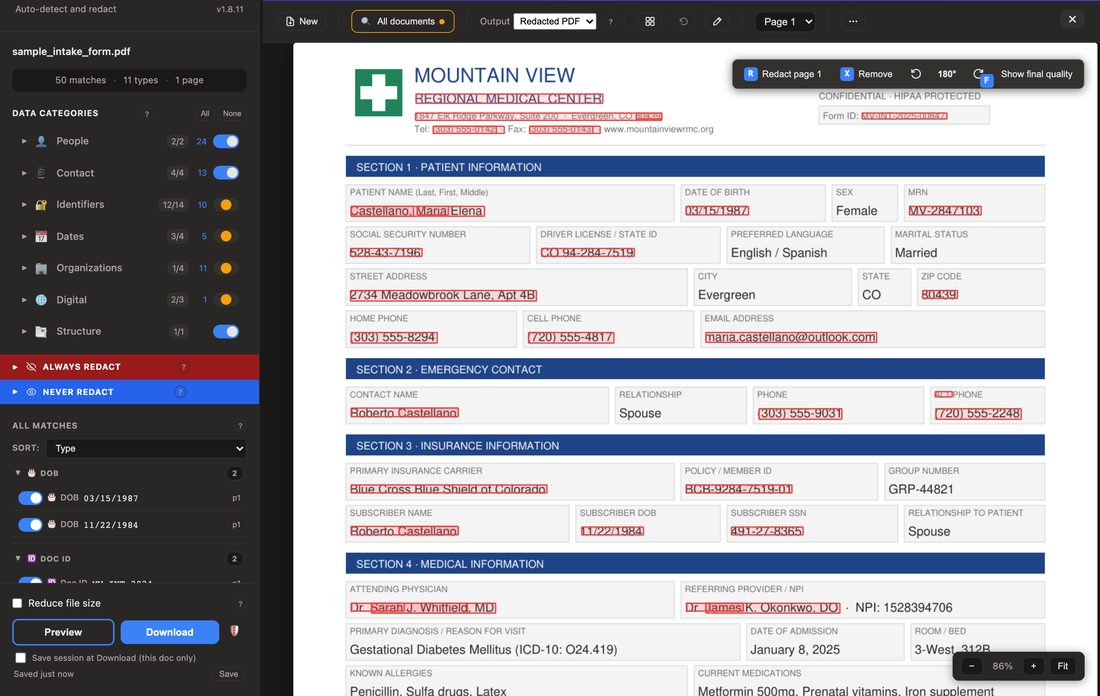The width and height of the screenshot is (1100, 696).
Task: Click the Always Redact help icon
Action: pos(183,367)
